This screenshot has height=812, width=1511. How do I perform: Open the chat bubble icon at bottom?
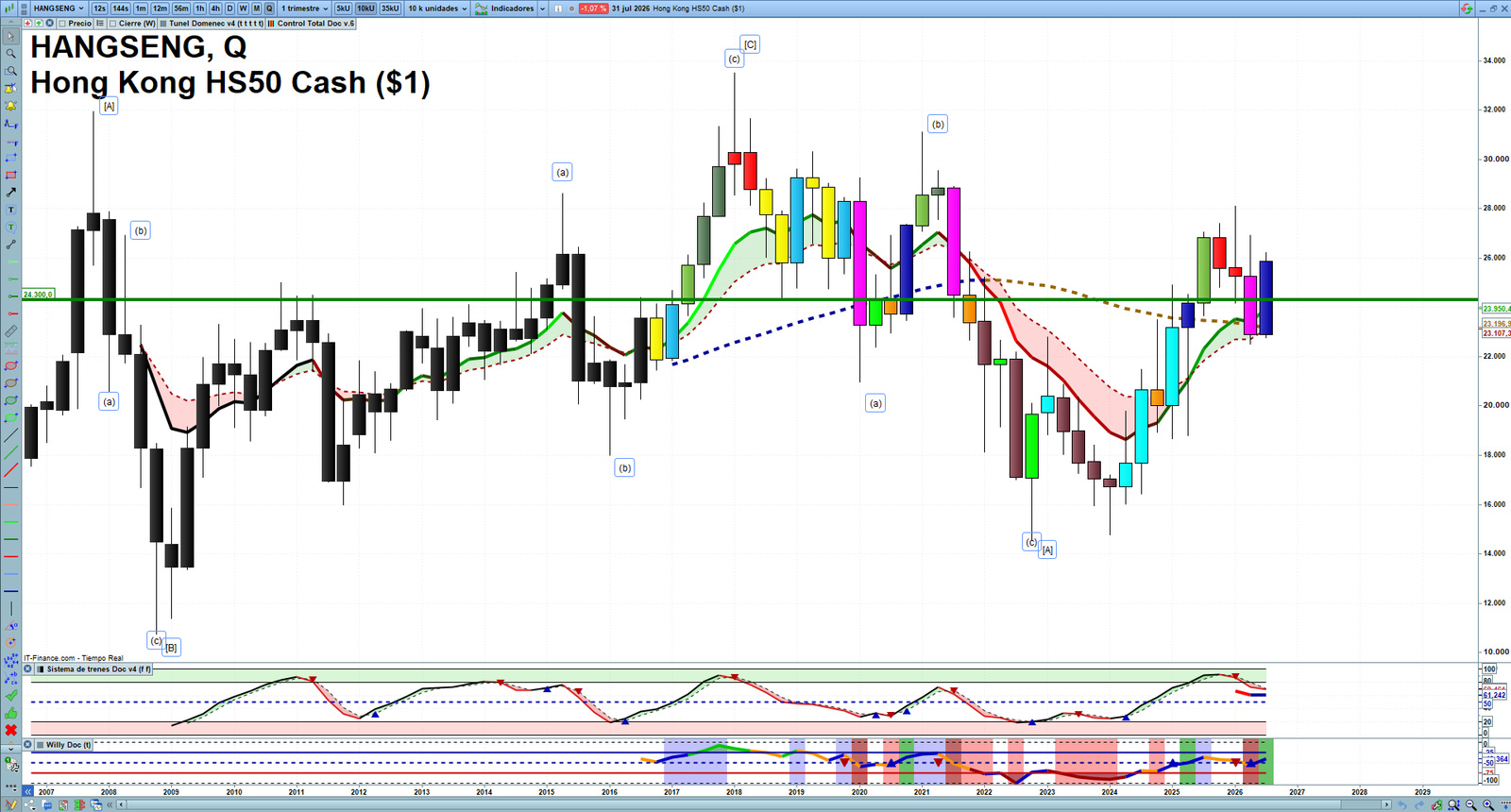(47, 805)
